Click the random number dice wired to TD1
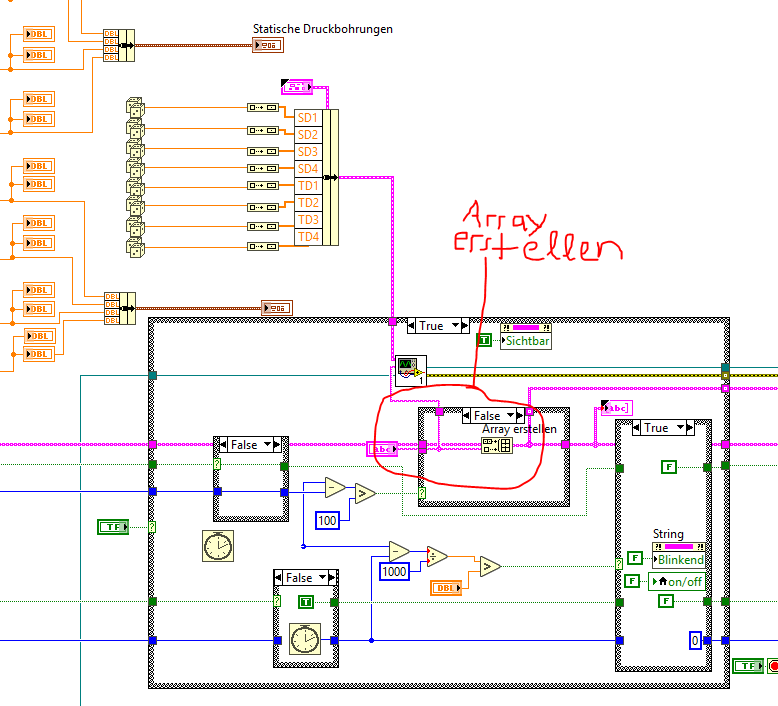Screen dimensions: 778x706 (135, 188)
